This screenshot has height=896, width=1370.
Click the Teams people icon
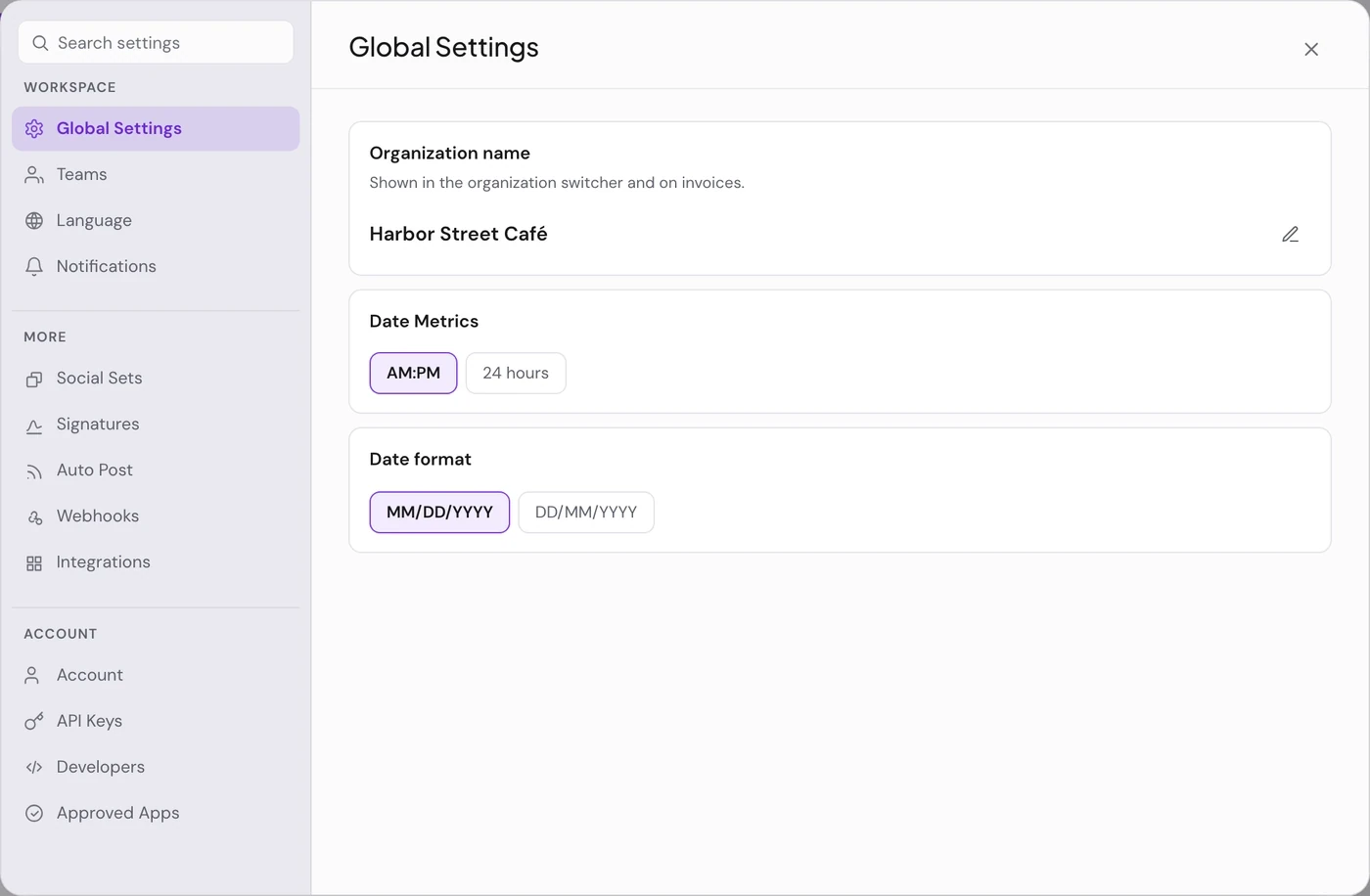[34, 175]
